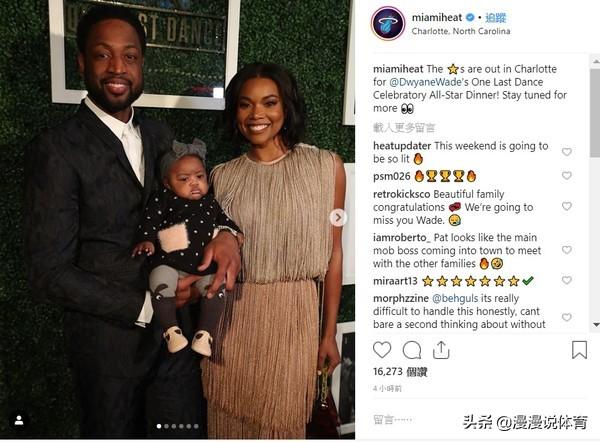This screenshot has width=600, height=442.
Task: Like retrokicksco's Beautiful family comment
Action: click(567, 206)
